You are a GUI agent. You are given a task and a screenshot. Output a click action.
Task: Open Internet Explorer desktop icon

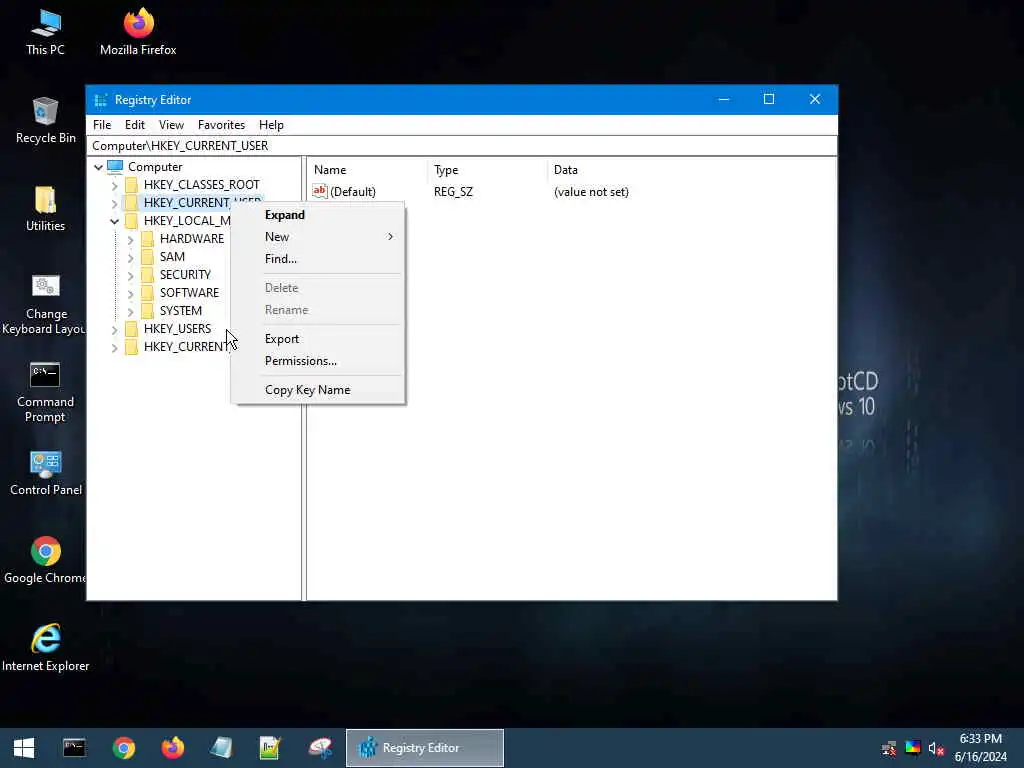[45, 648]
